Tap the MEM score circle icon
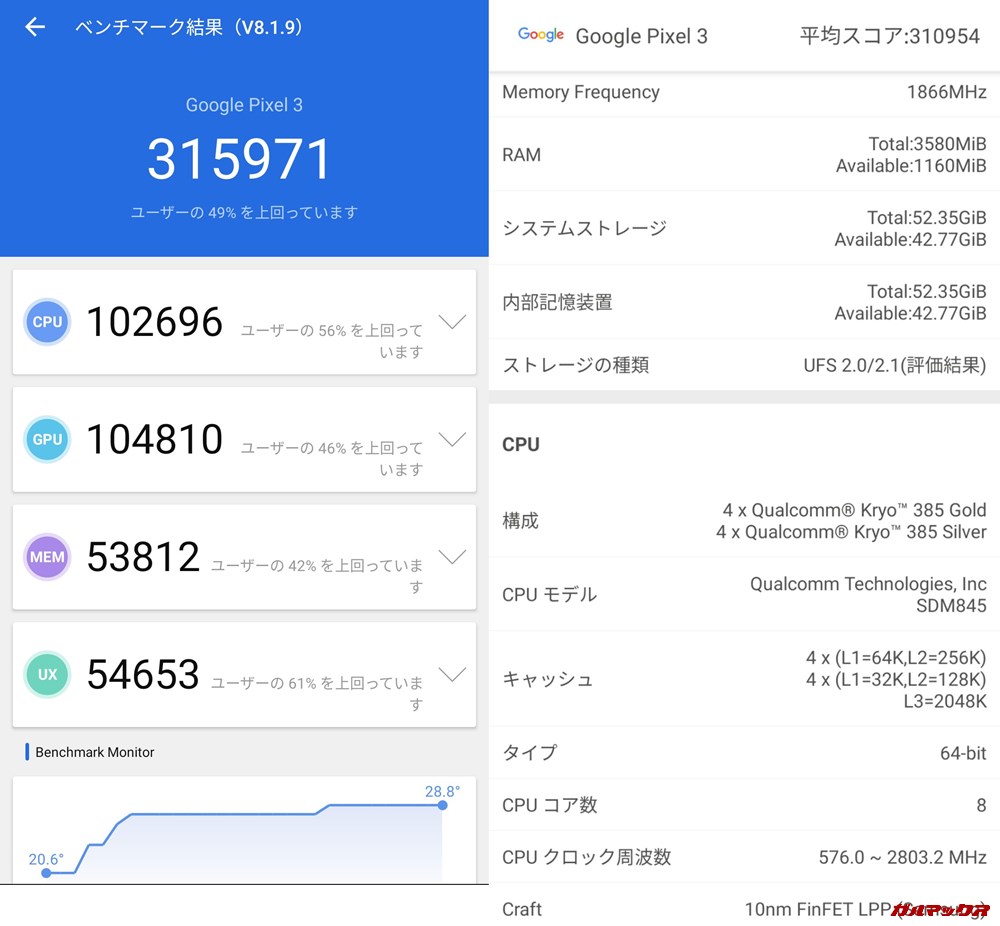This screenshot has height=926, width=1000. click(x=47, y=557)
